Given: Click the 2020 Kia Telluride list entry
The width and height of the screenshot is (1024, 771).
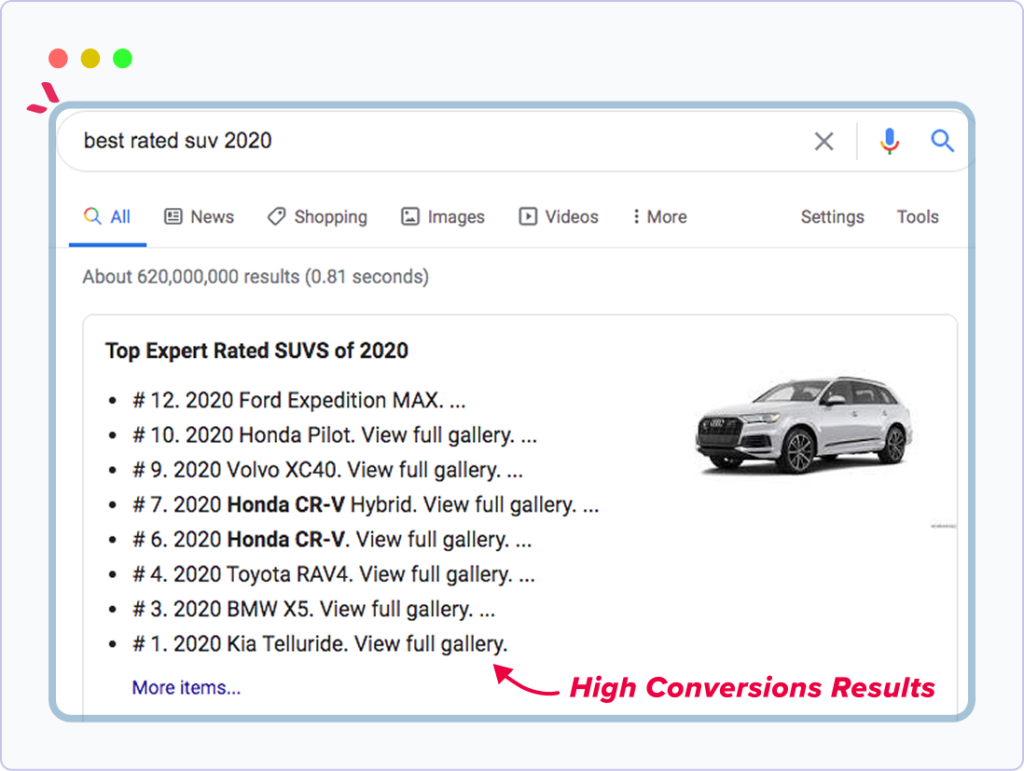Looking at the screenshot, I should 320,644.
